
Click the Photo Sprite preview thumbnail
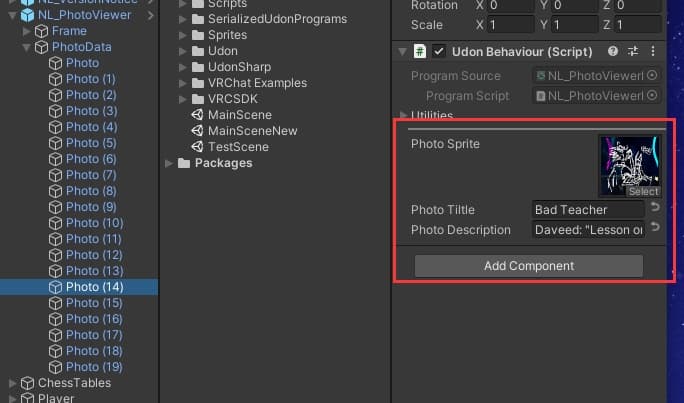(629, 166)
